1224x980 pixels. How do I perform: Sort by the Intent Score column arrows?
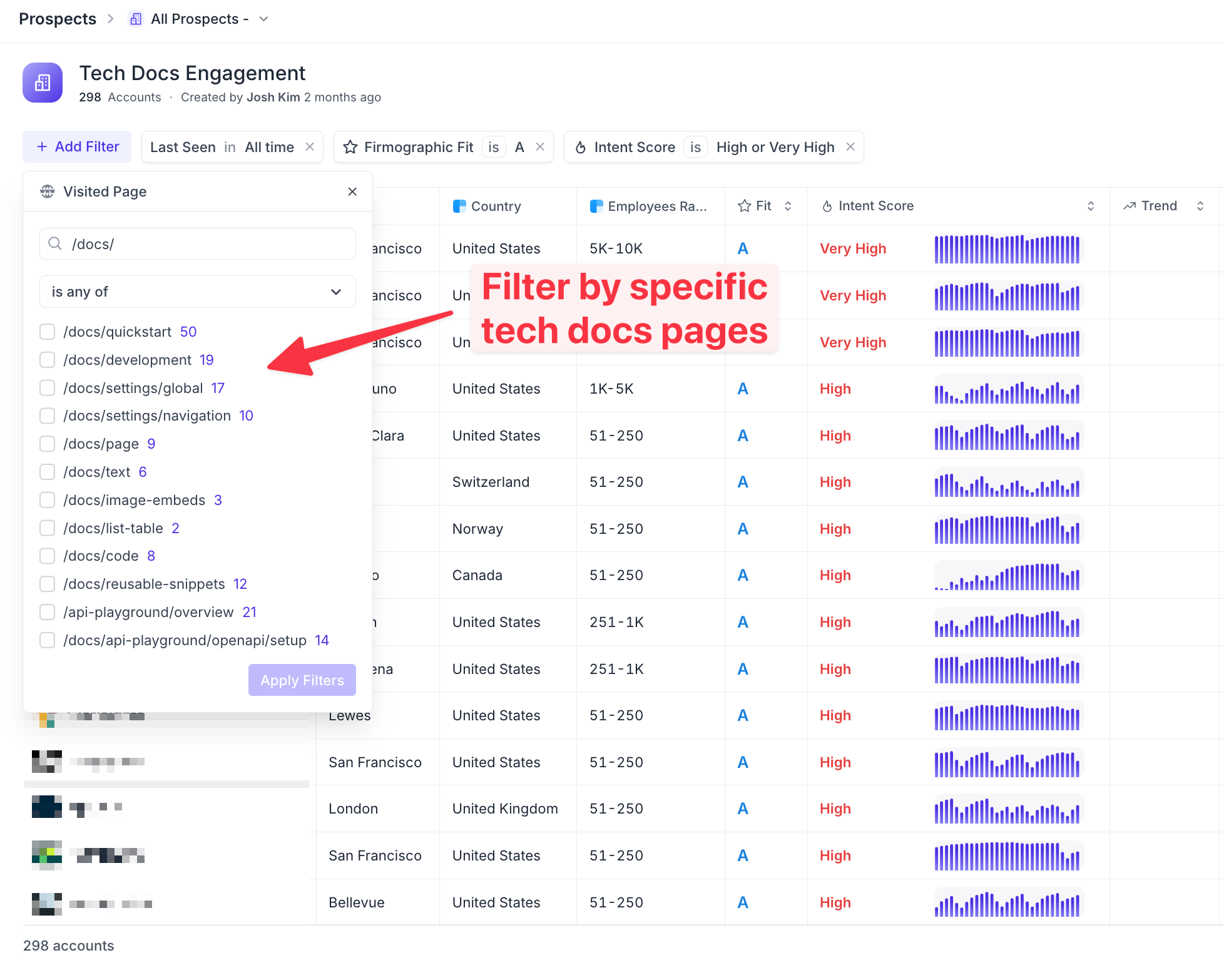[1091, 206]
